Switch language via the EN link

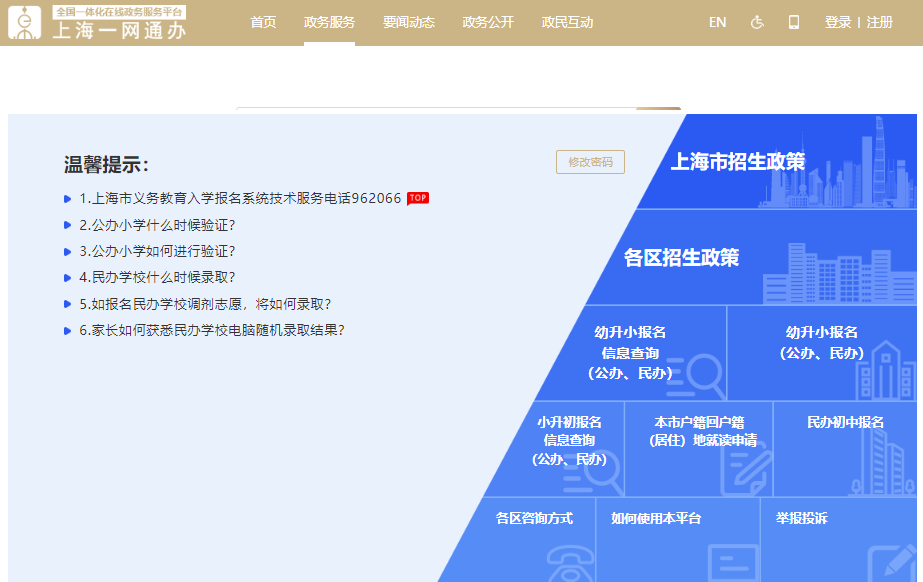click(x=717, y=22)
